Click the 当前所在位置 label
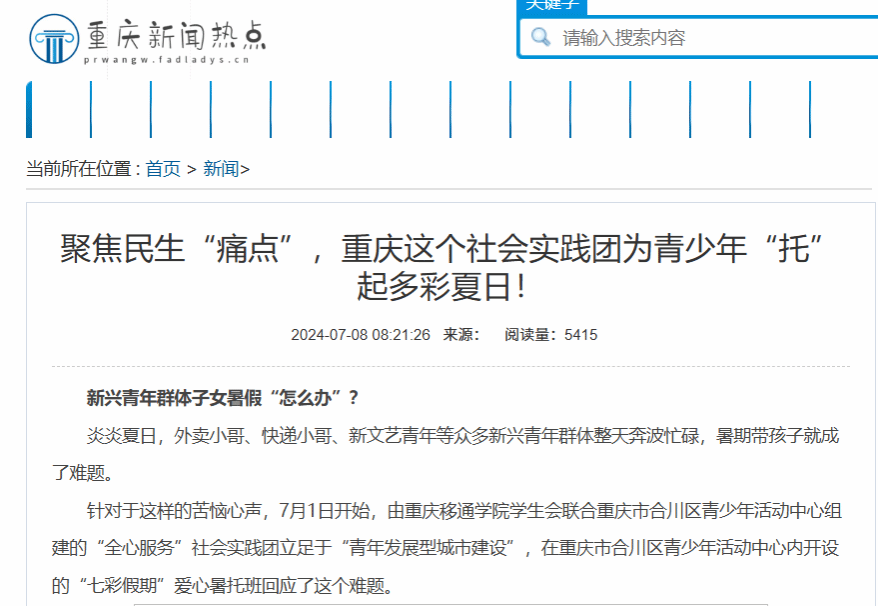 pos(82,169)
